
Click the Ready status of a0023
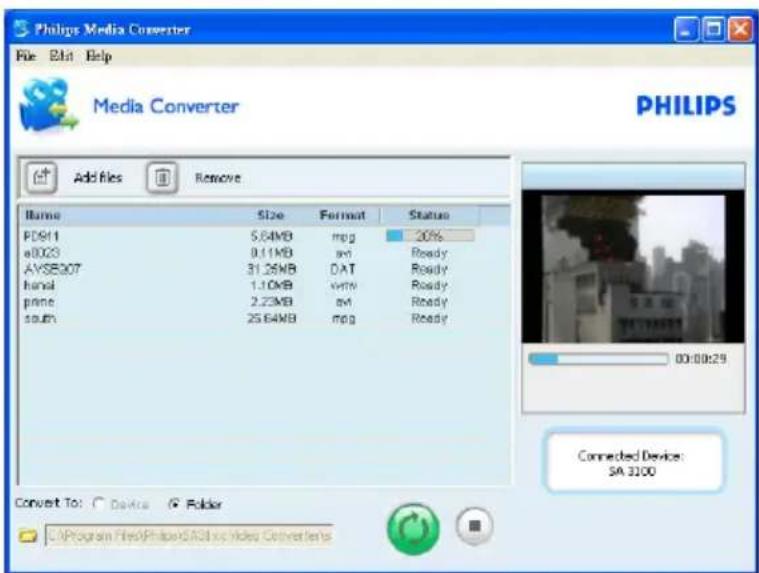tap(429, 253)
